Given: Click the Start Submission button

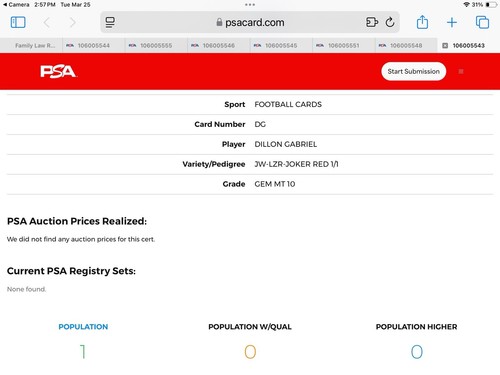Looking at the screenshot, I should tap(413, 71).
